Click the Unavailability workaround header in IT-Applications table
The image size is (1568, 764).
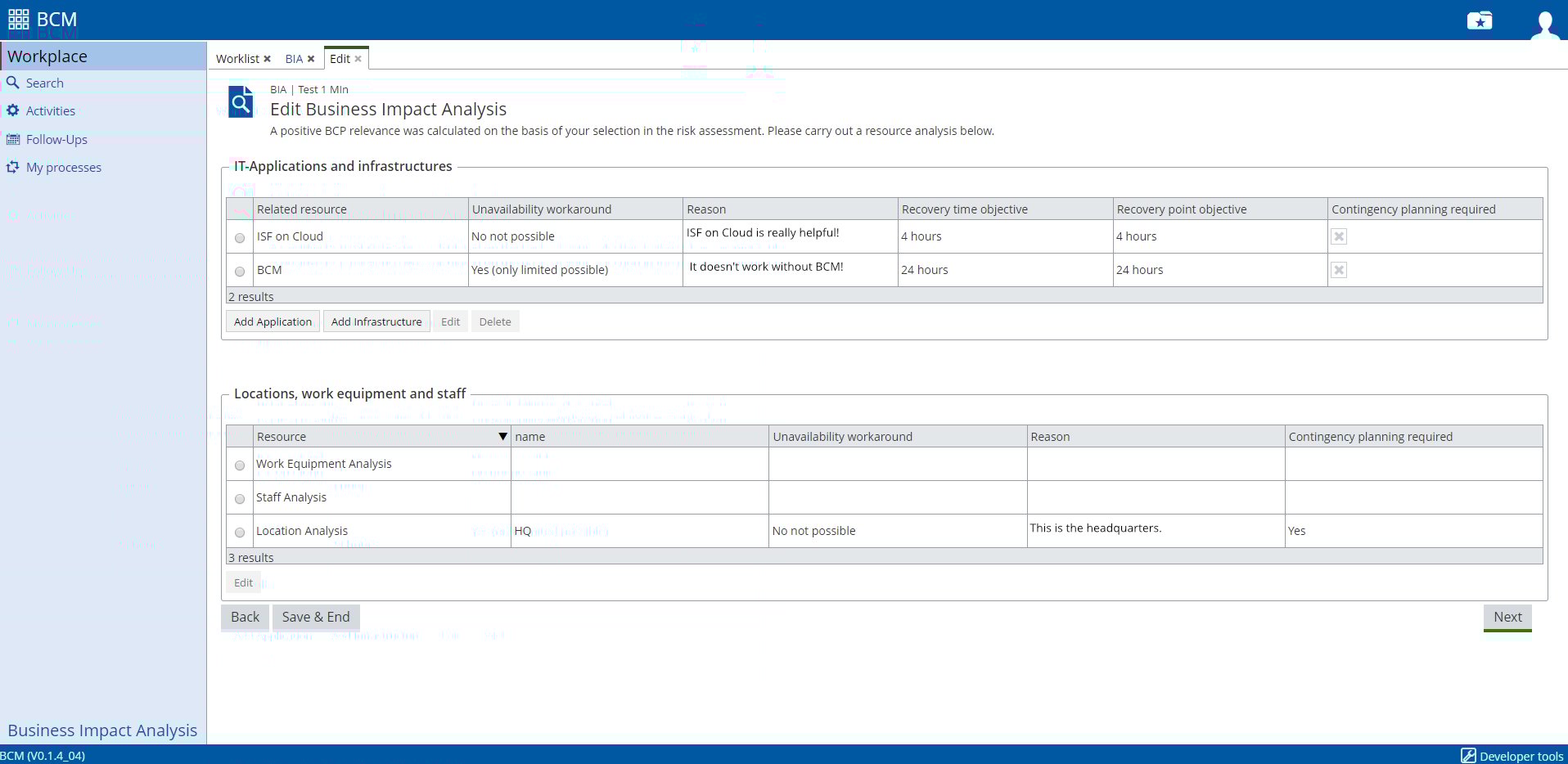(575, 209)
